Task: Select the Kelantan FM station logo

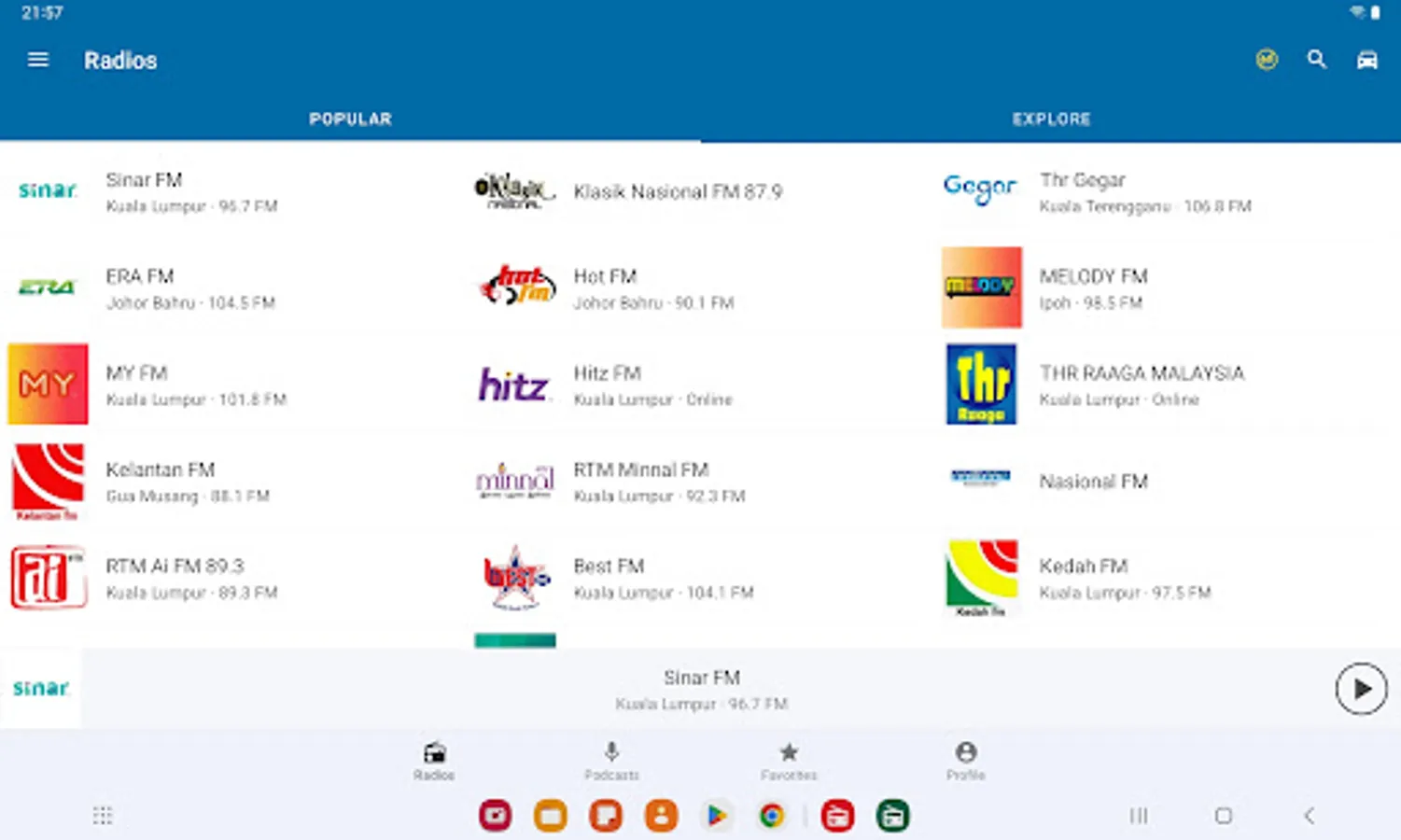Action: pos(48,481)
